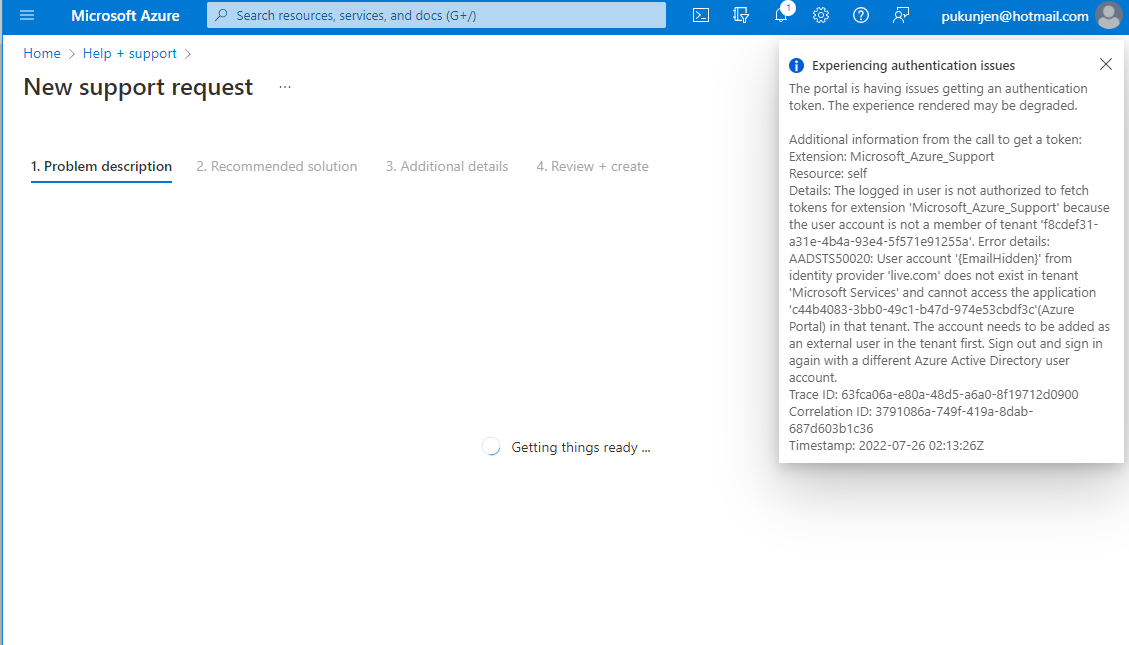Go to Help + support breadcrumb

tap(130, 53)
